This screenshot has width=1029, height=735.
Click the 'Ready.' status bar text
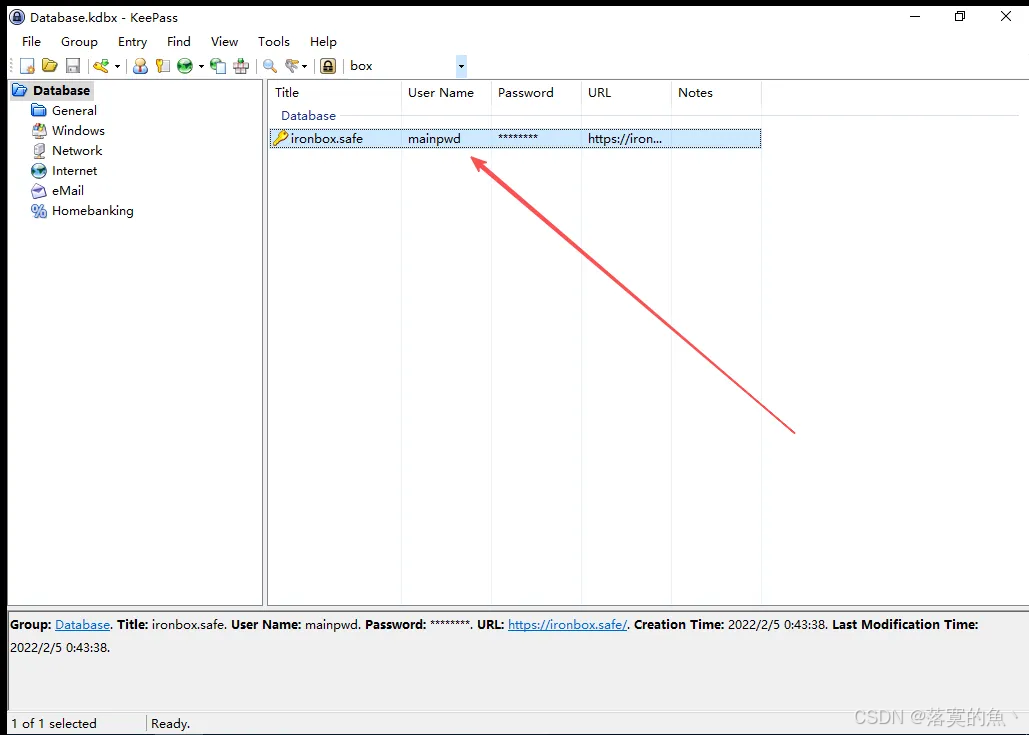(171, 723)
